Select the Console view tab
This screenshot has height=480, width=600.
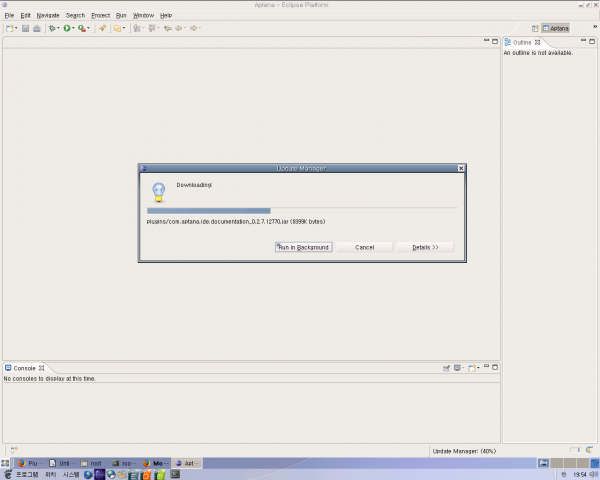pyautogui.click(x=24, y=368)
